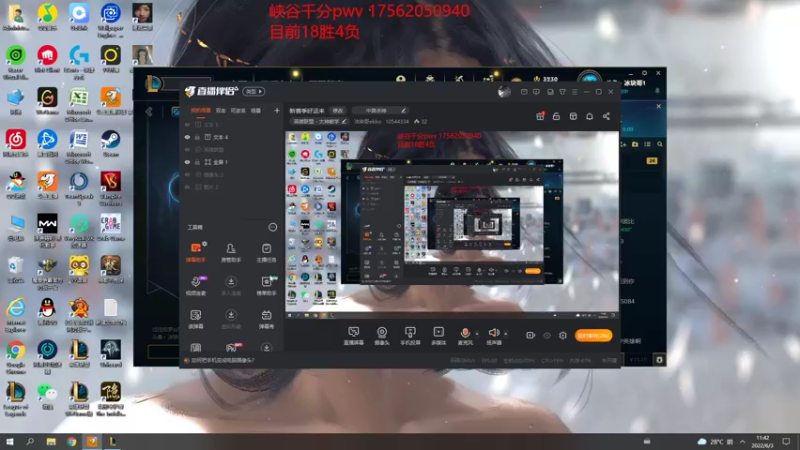Viewport: 800px width, 450px height.
Task: Open the Recycle Bin desktop icon
Action: [16, 270]
